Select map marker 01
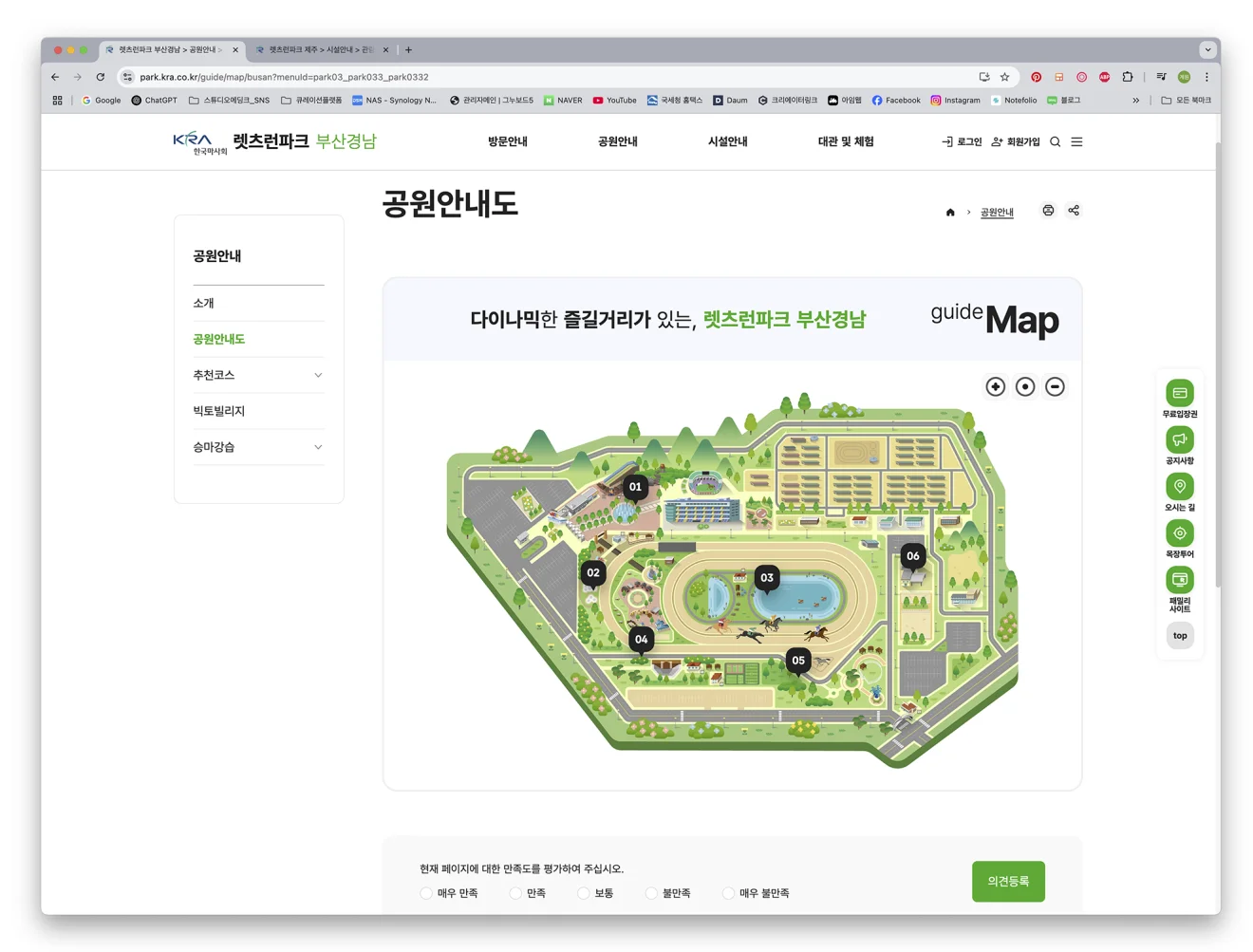 point(635,488)
